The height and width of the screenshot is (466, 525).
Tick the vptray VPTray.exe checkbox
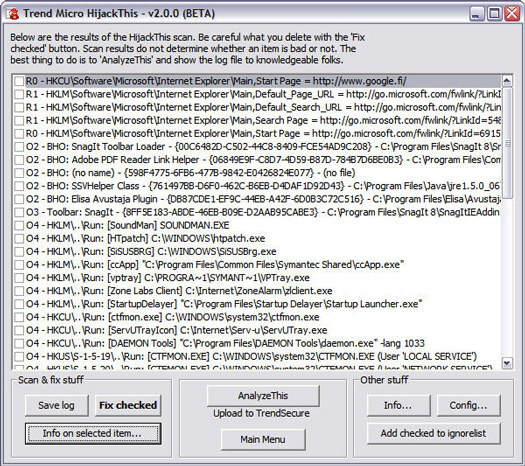pos(19,278)
